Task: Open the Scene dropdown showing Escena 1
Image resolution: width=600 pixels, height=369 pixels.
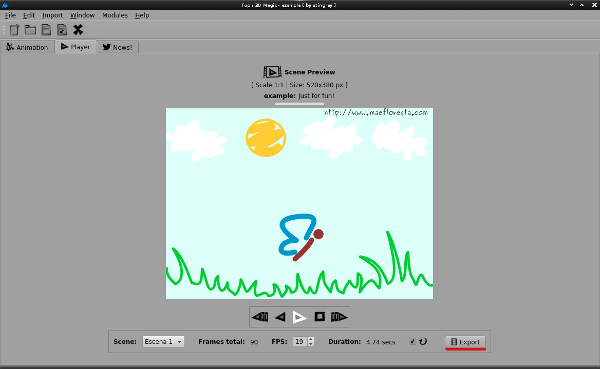Action: pyautogui.click(x=163, y=341)
